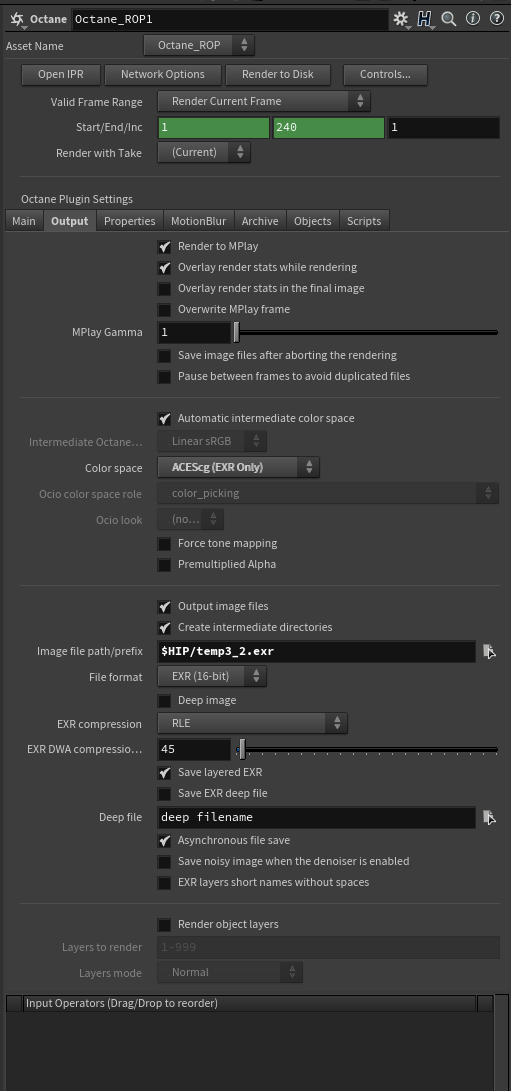Open the gear parameter settings menu
Screen dimensions: 511x1091
[401, 19]
